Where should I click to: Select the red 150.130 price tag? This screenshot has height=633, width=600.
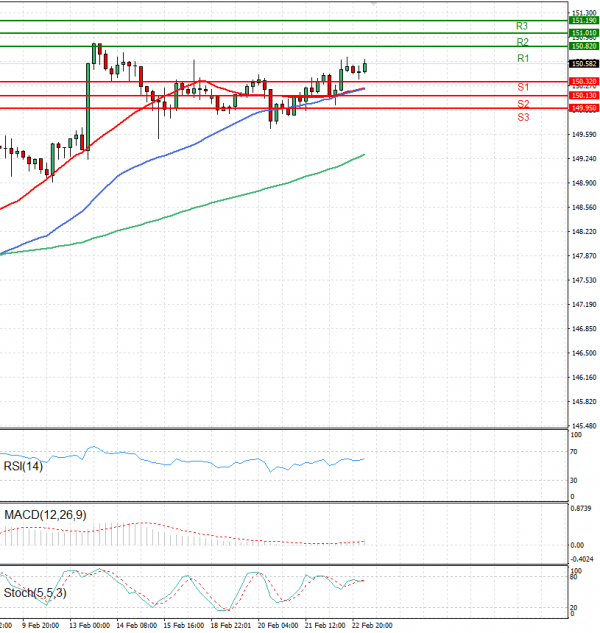click(584, 96)
